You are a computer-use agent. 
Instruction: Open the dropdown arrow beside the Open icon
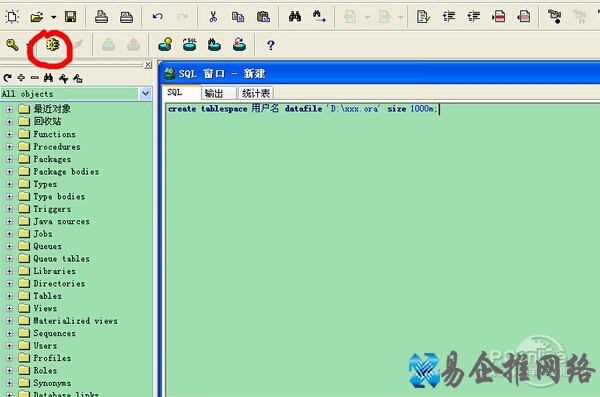[53, 17]
